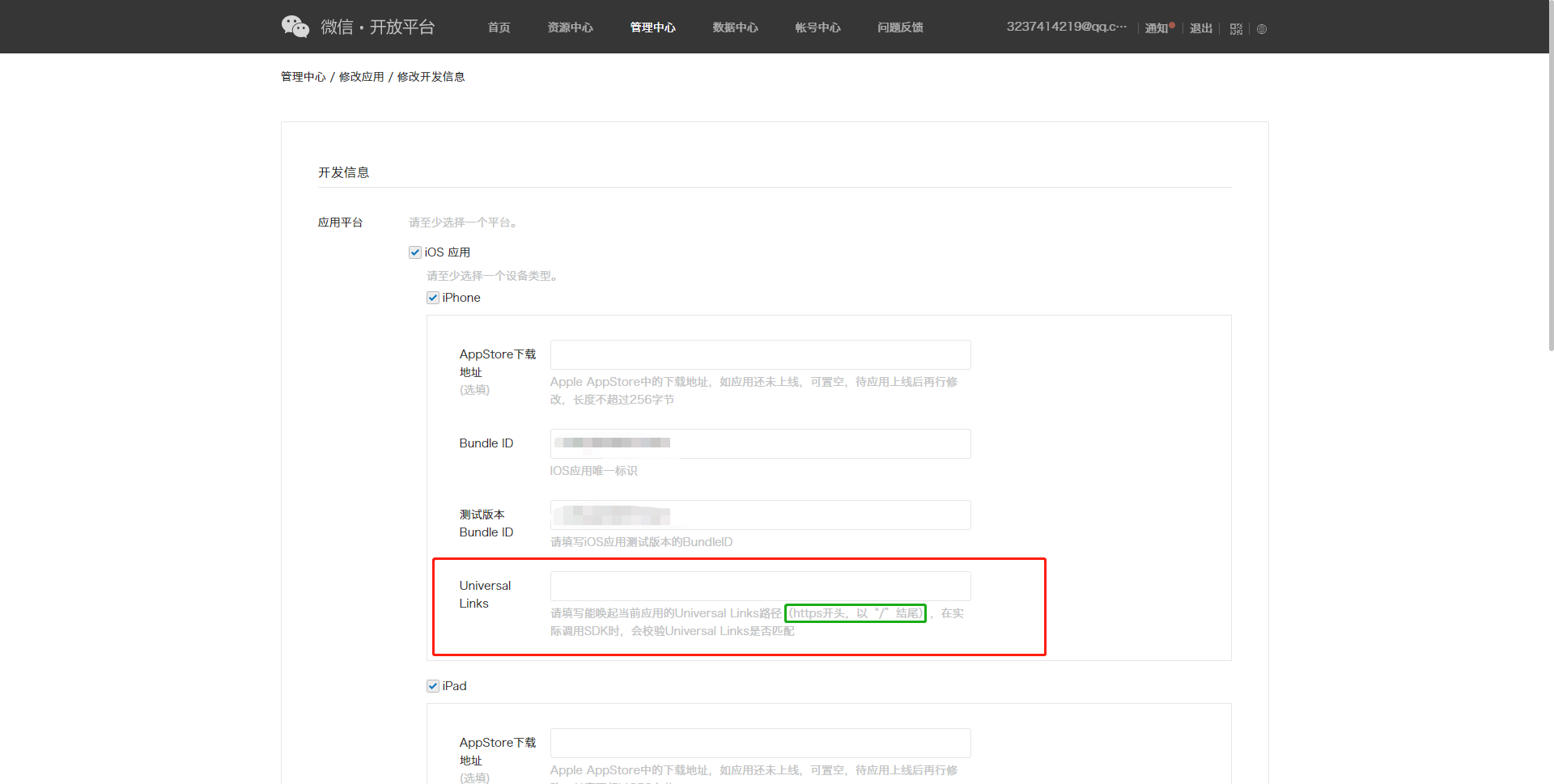Go to 资源中心 in the navigation
The image size is (1554, 784).
pyautogui.click(x=570, y=28)
